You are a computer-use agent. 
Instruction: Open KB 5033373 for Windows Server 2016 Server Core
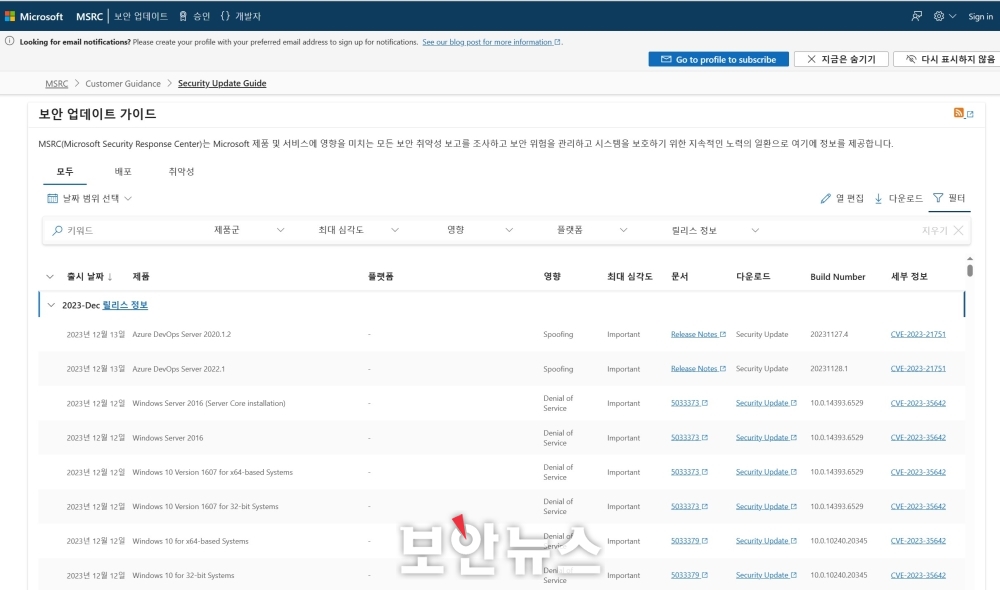pos(689,403)
